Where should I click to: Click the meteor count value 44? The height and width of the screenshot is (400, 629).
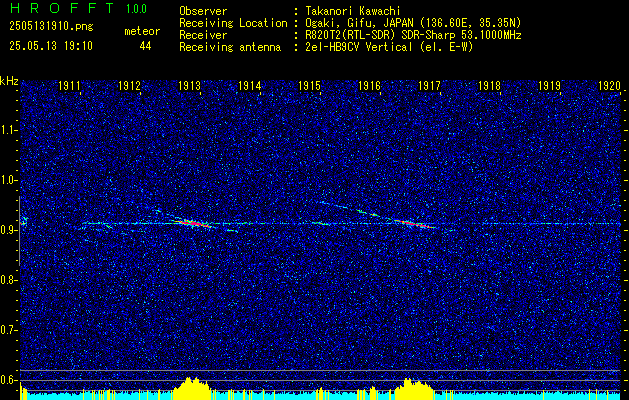click(145, 46)
